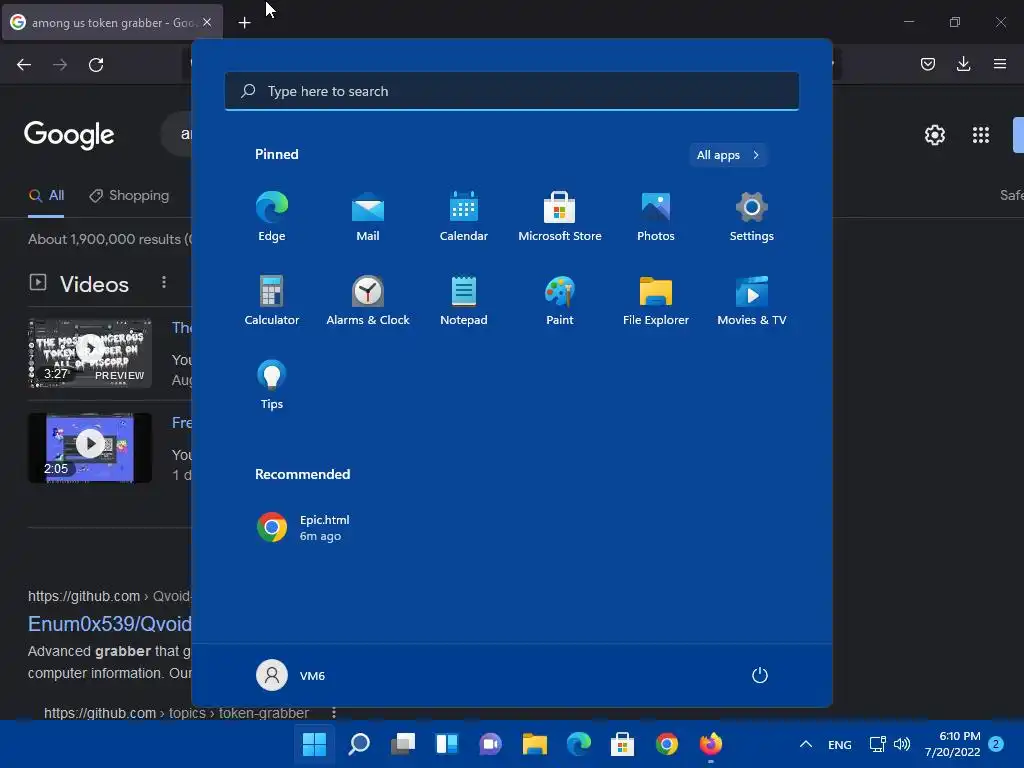Select the among us token grabber tab
Viewport: 1024px width, 768px height.
coord(112,22)
